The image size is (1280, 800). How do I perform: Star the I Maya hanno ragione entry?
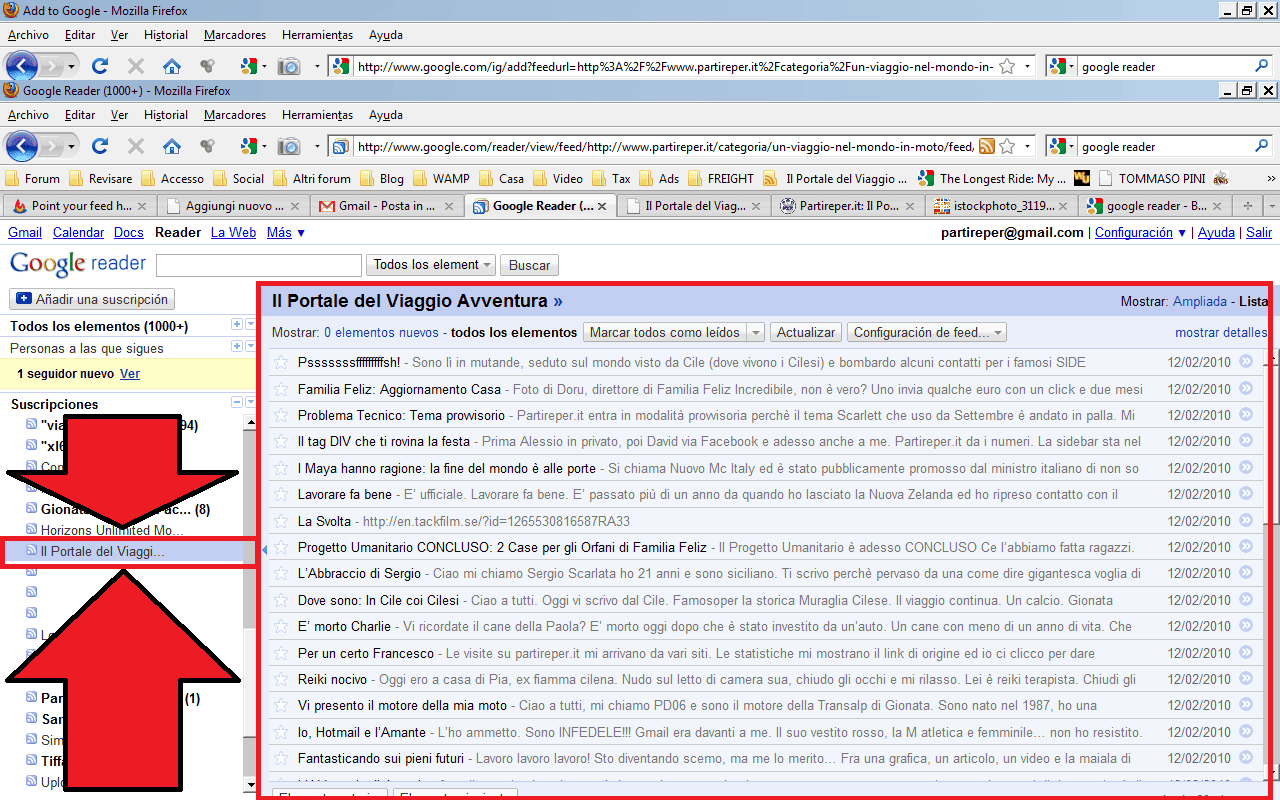click(281, 468)
